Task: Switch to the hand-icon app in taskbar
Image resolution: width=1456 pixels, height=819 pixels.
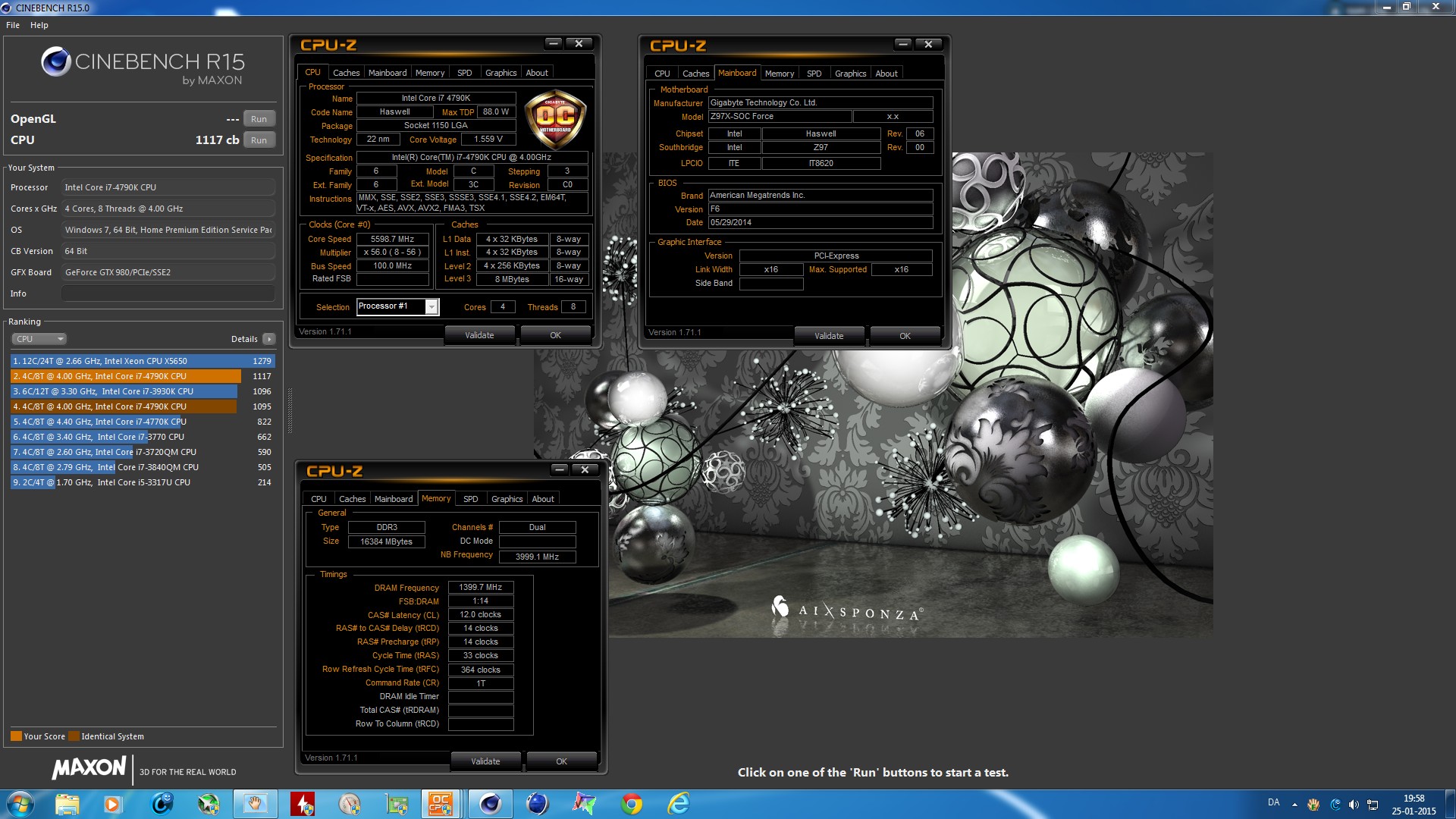Action: [256, 804]
